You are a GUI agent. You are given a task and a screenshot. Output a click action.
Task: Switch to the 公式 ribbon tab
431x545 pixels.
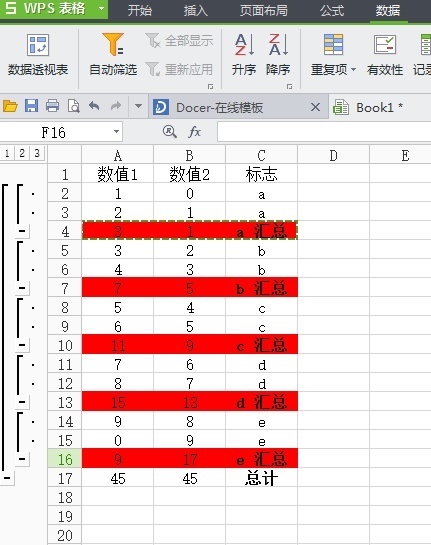332,10
